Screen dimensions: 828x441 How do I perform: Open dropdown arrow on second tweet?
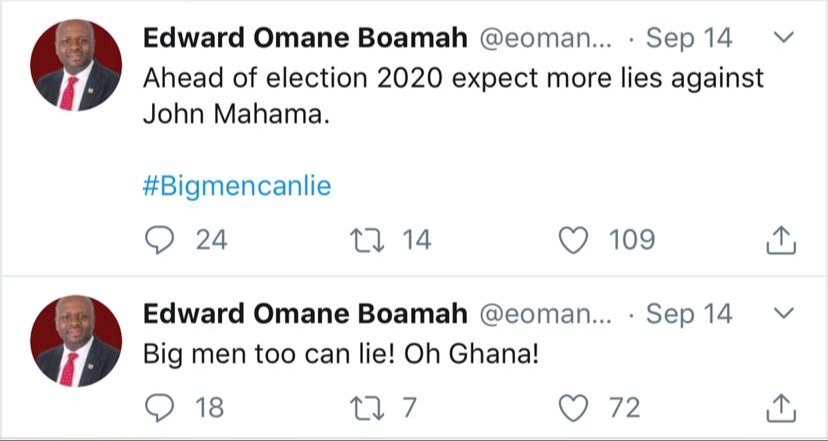(785, 313)
